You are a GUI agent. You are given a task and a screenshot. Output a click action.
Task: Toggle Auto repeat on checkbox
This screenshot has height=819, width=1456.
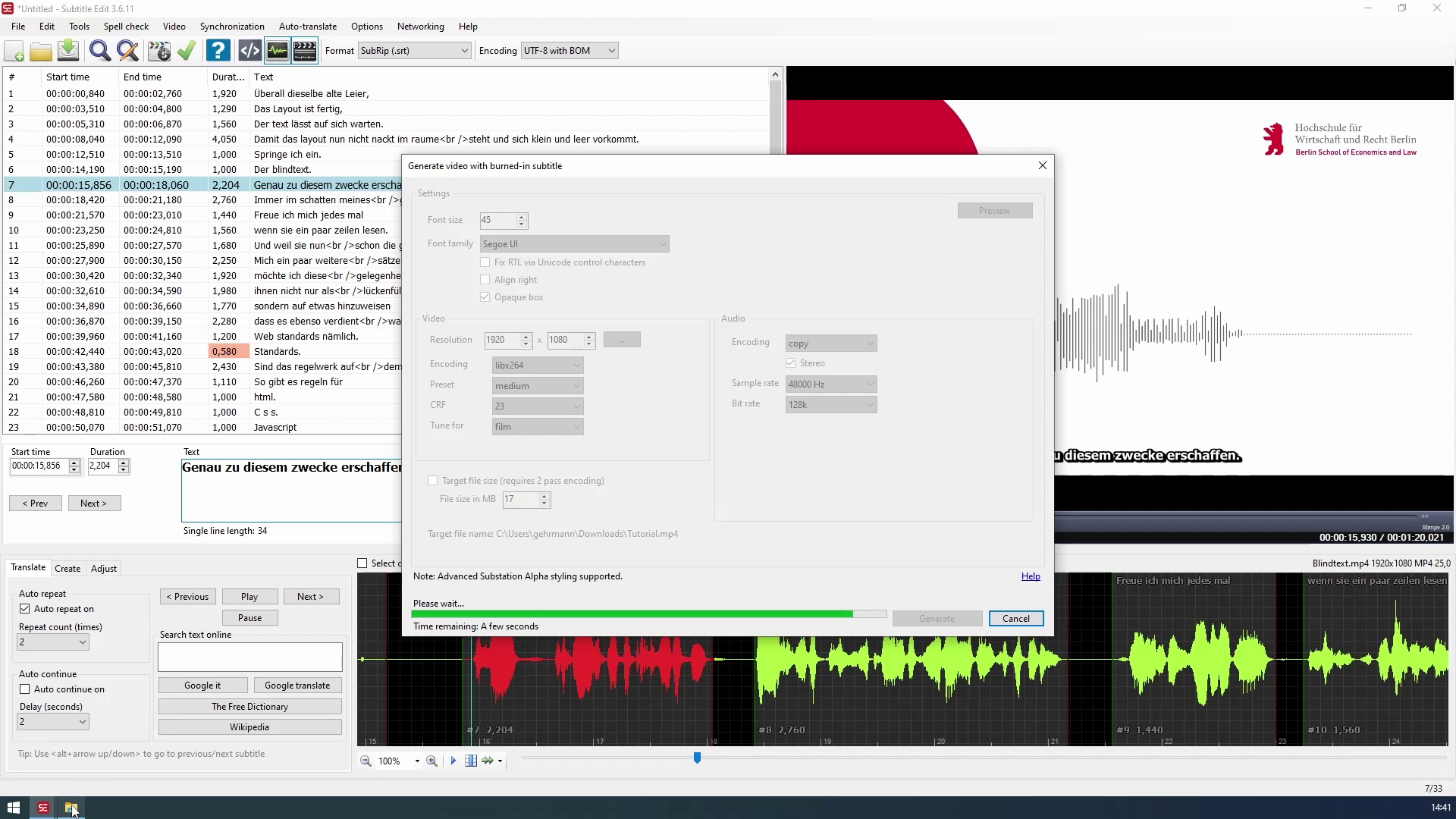point(25,609)
